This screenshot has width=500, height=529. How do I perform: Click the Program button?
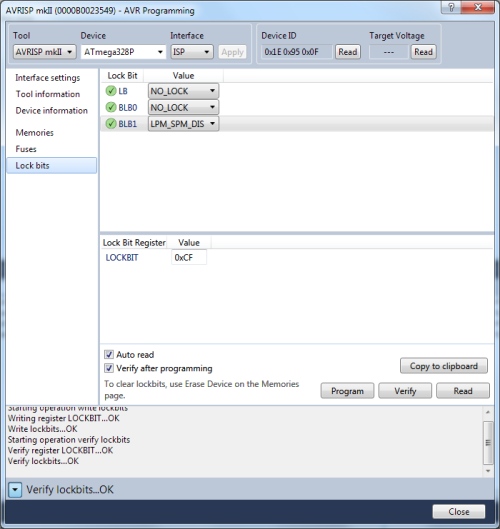(347, 391)
